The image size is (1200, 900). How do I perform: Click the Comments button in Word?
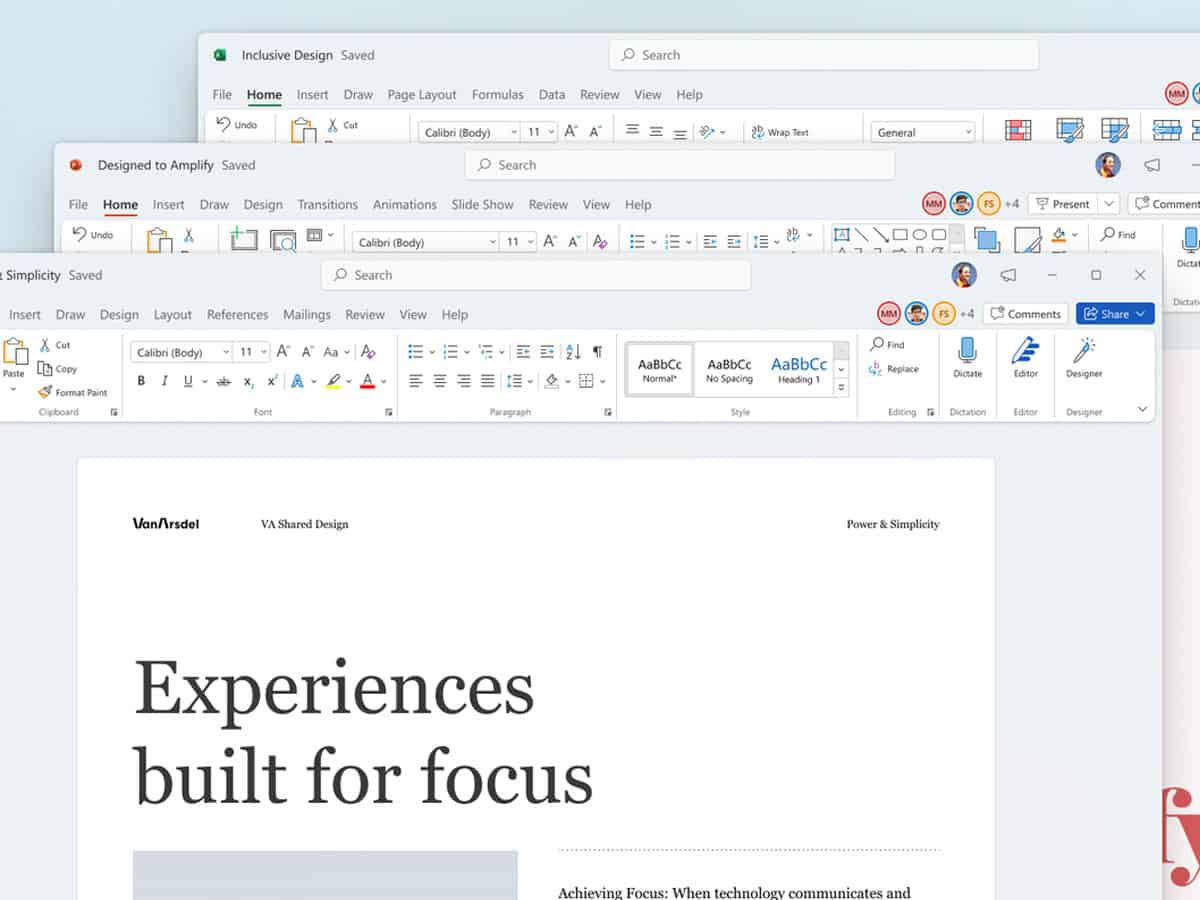coord(1025,314)
